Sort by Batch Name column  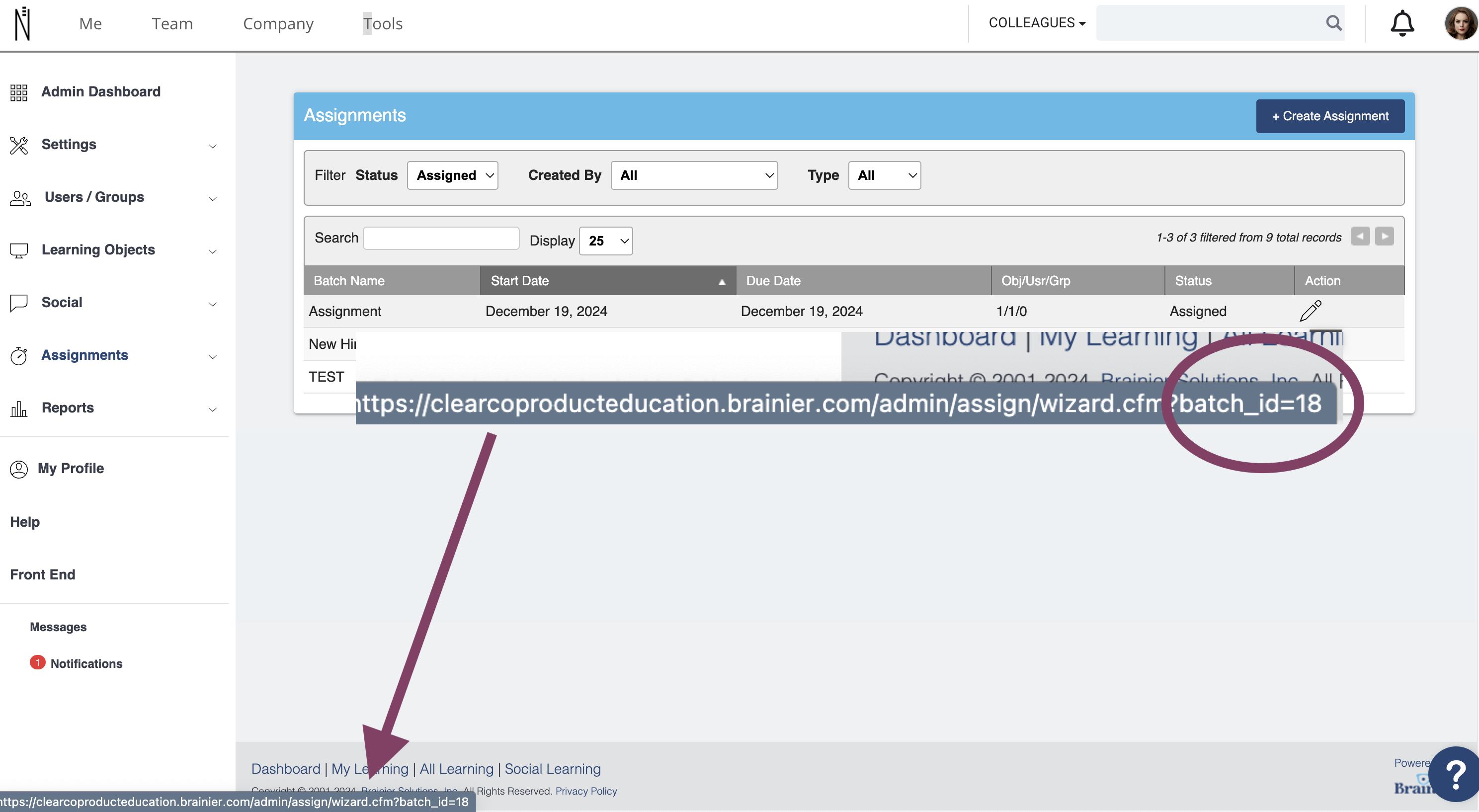click(x=392, y=281)
